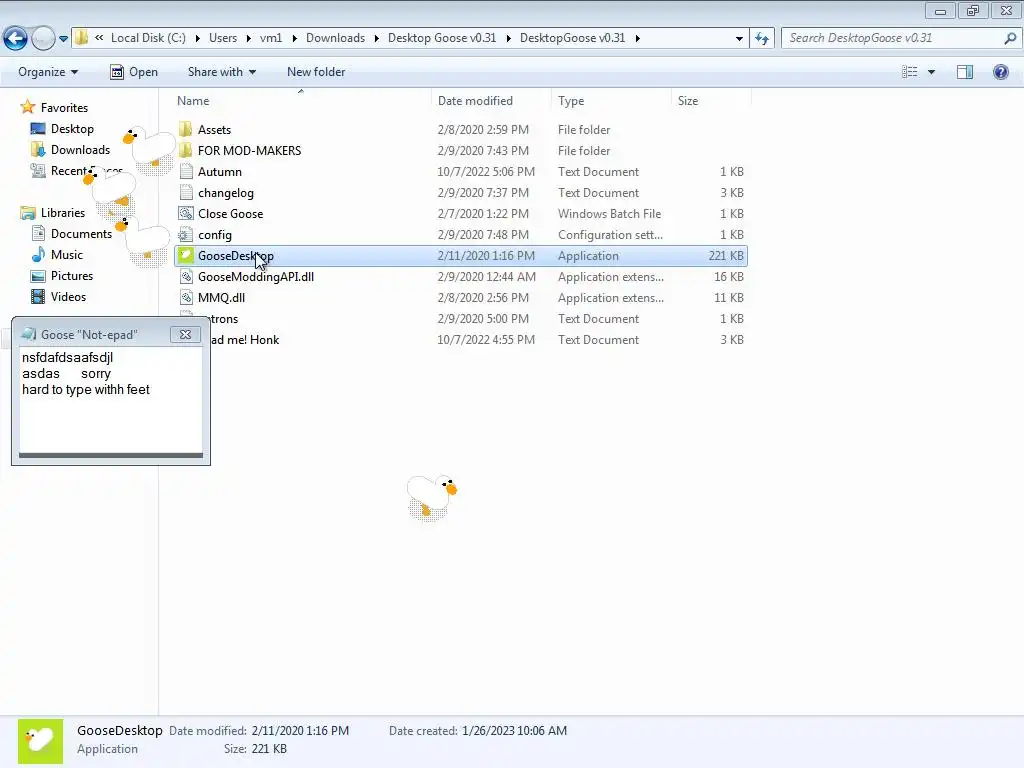
Task: Toggle the preview pane button
Action: pos(965,72)
